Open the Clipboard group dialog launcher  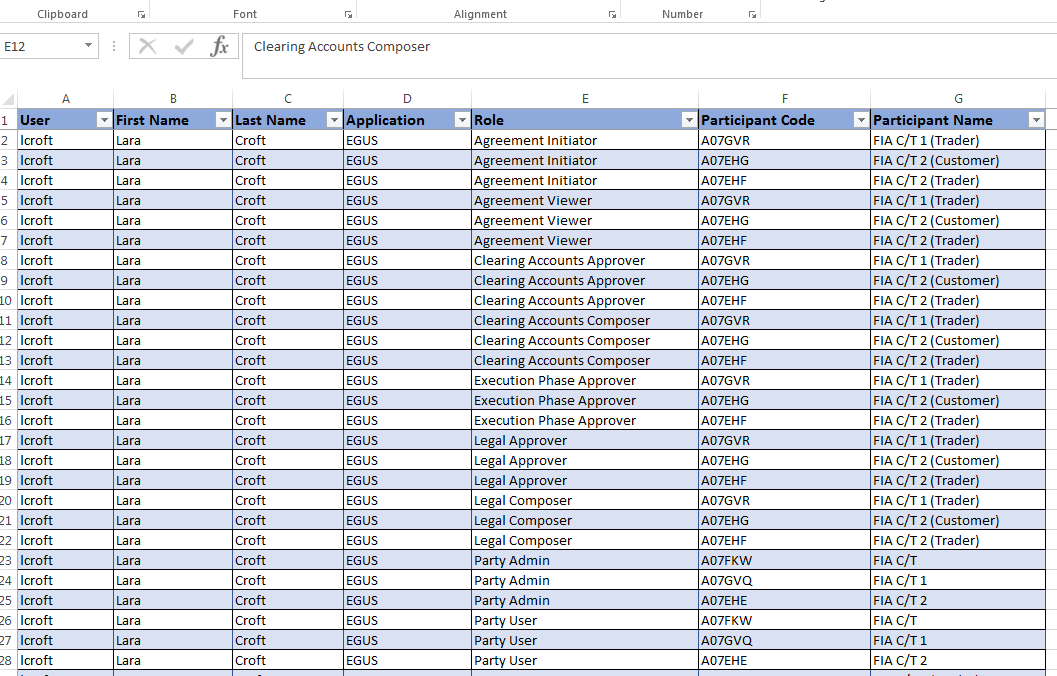point(141,14)
